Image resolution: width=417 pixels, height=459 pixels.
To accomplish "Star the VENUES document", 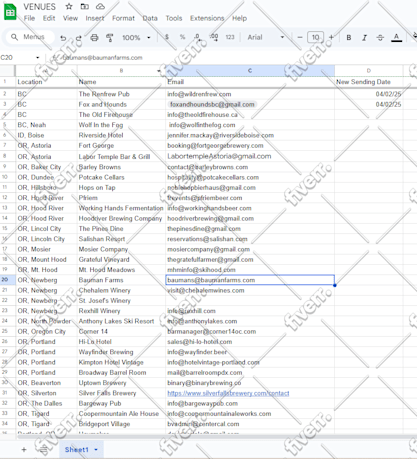I will click(69, 6).
